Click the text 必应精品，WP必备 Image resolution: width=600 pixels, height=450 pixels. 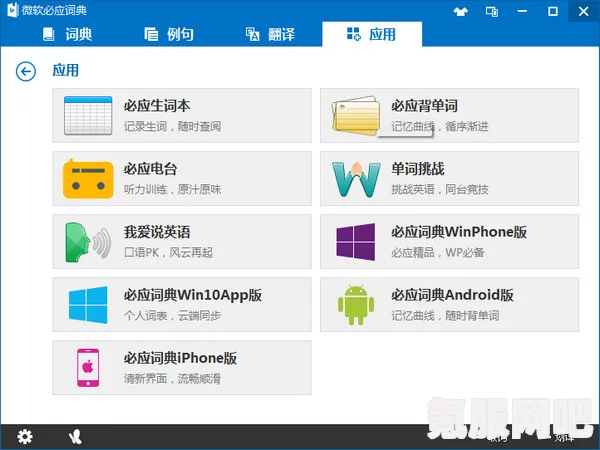[438, 253]
